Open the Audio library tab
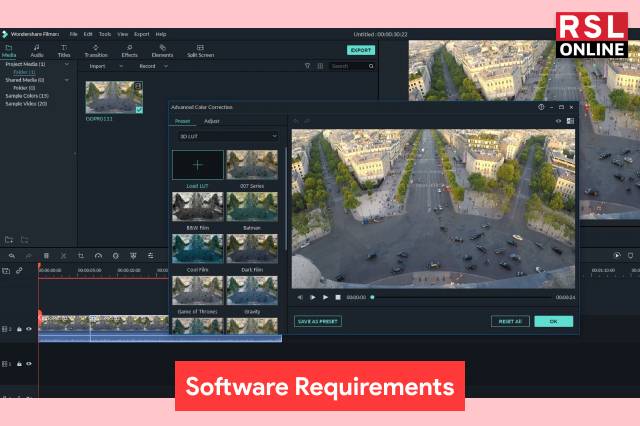Image resolution: width=640 pixels, height=426 pixels. tap(37, 51)
